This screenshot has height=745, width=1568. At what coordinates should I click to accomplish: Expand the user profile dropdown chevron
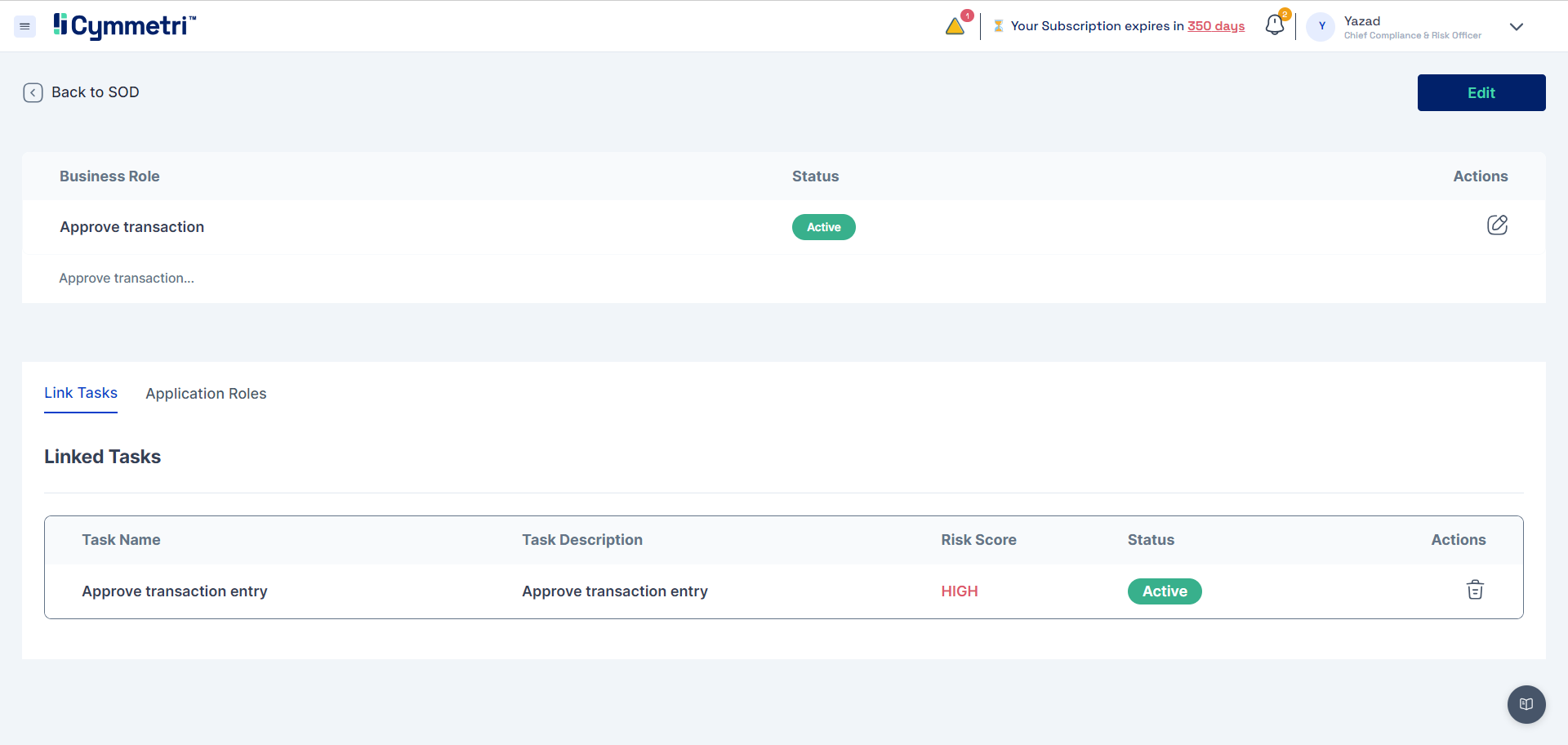(x=1516, y=27)
